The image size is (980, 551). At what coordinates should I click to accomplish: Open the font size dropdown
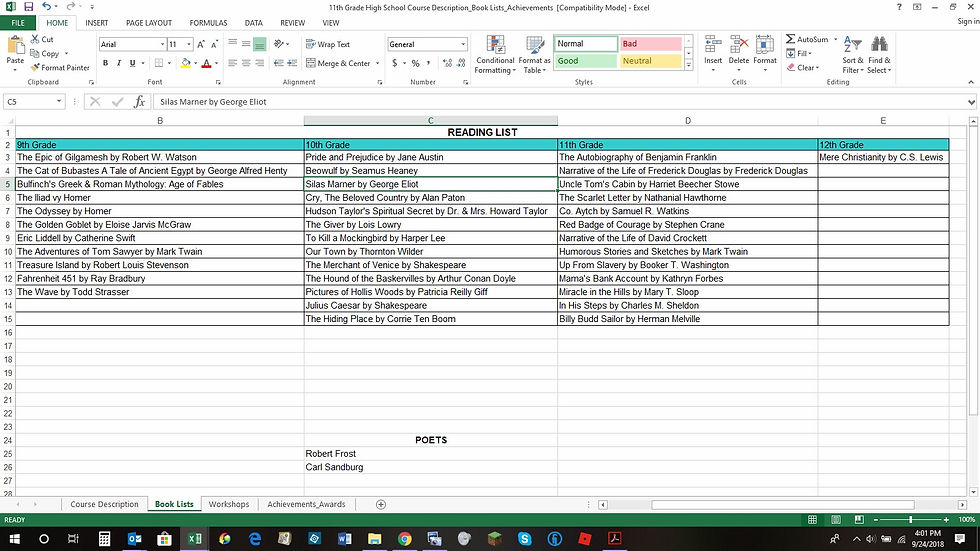(189, 44)
